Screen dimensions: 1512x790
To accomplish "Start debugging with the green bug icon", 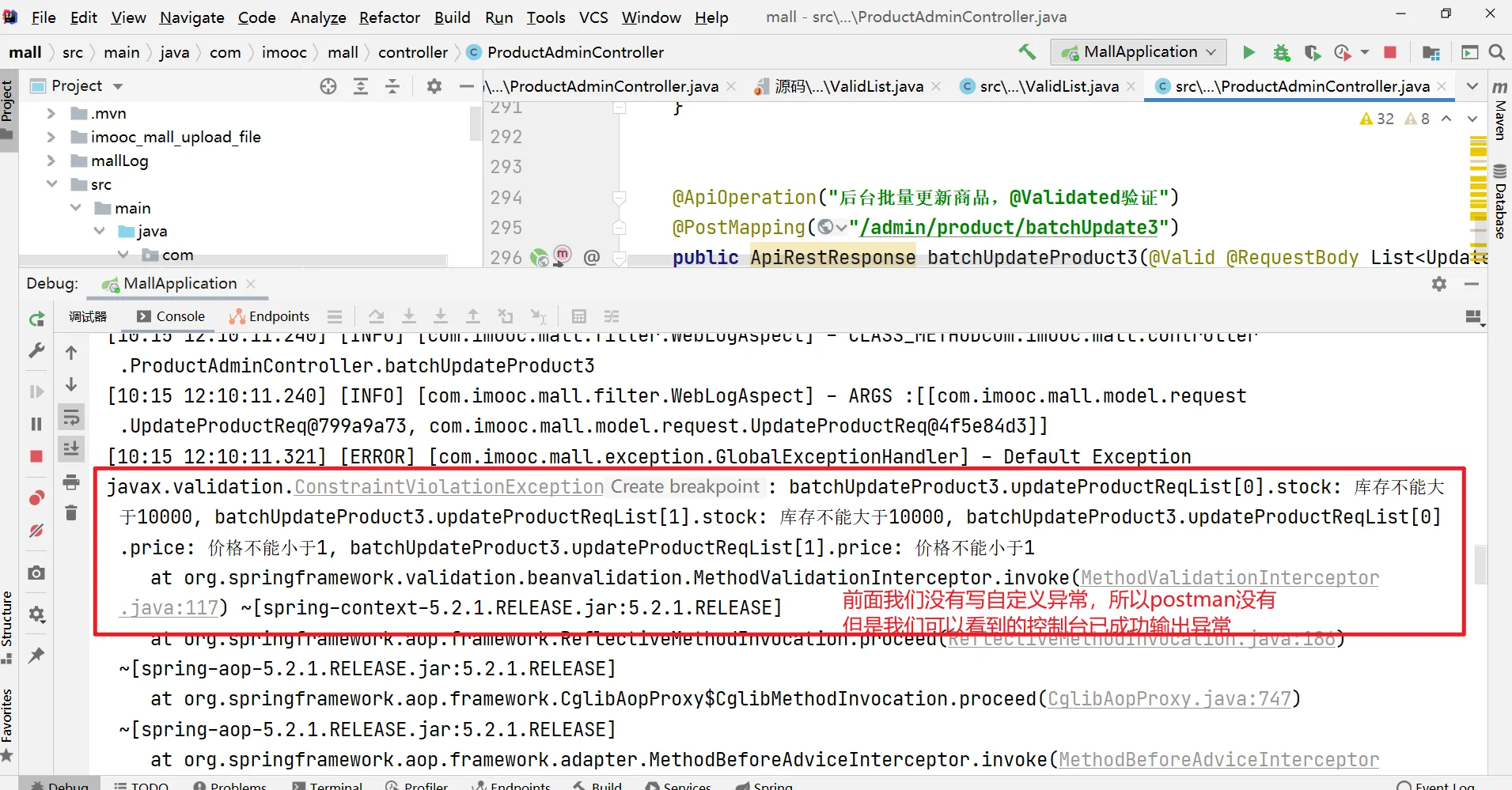I will (1281, 52).
